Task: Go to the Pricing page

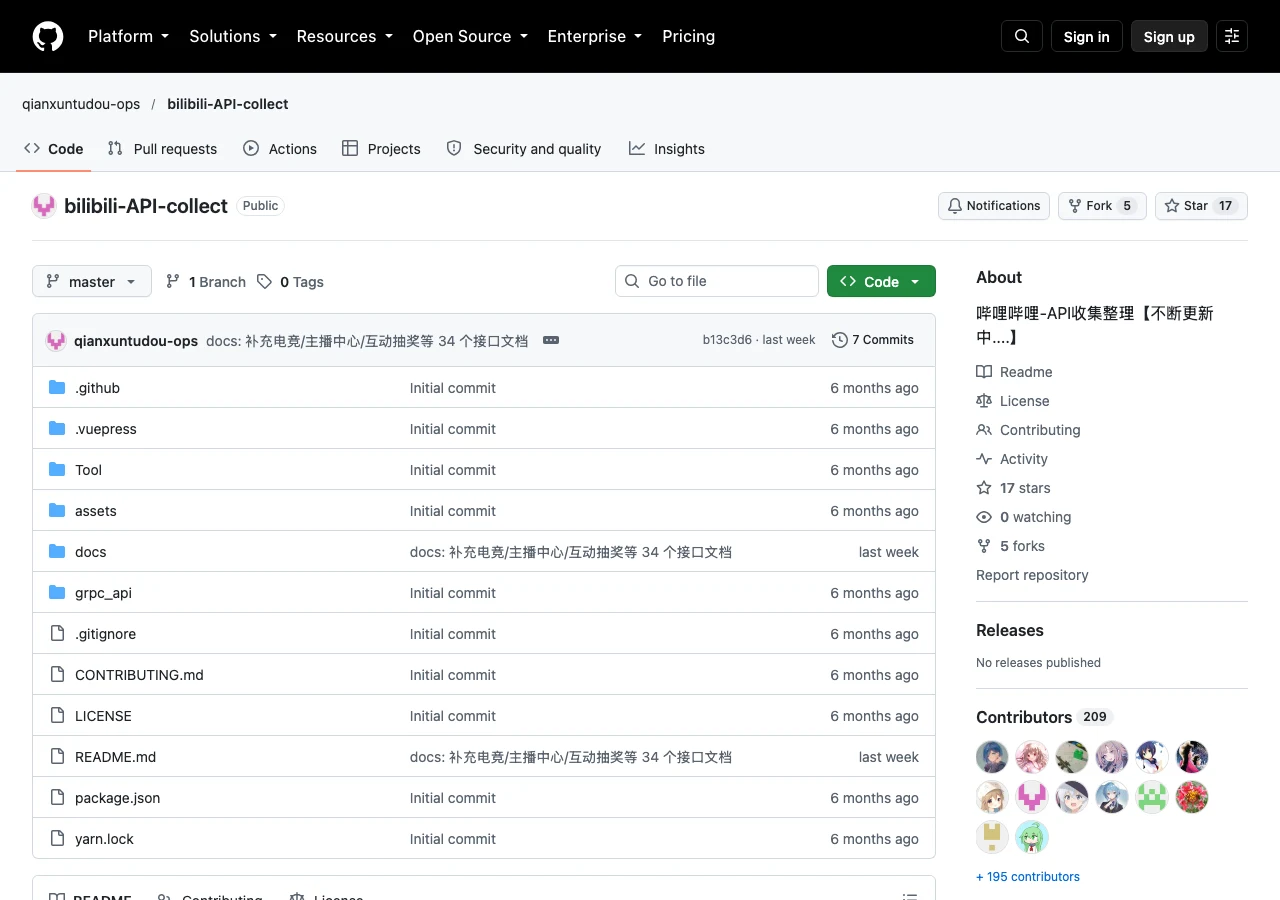Action: click(689, 36)
